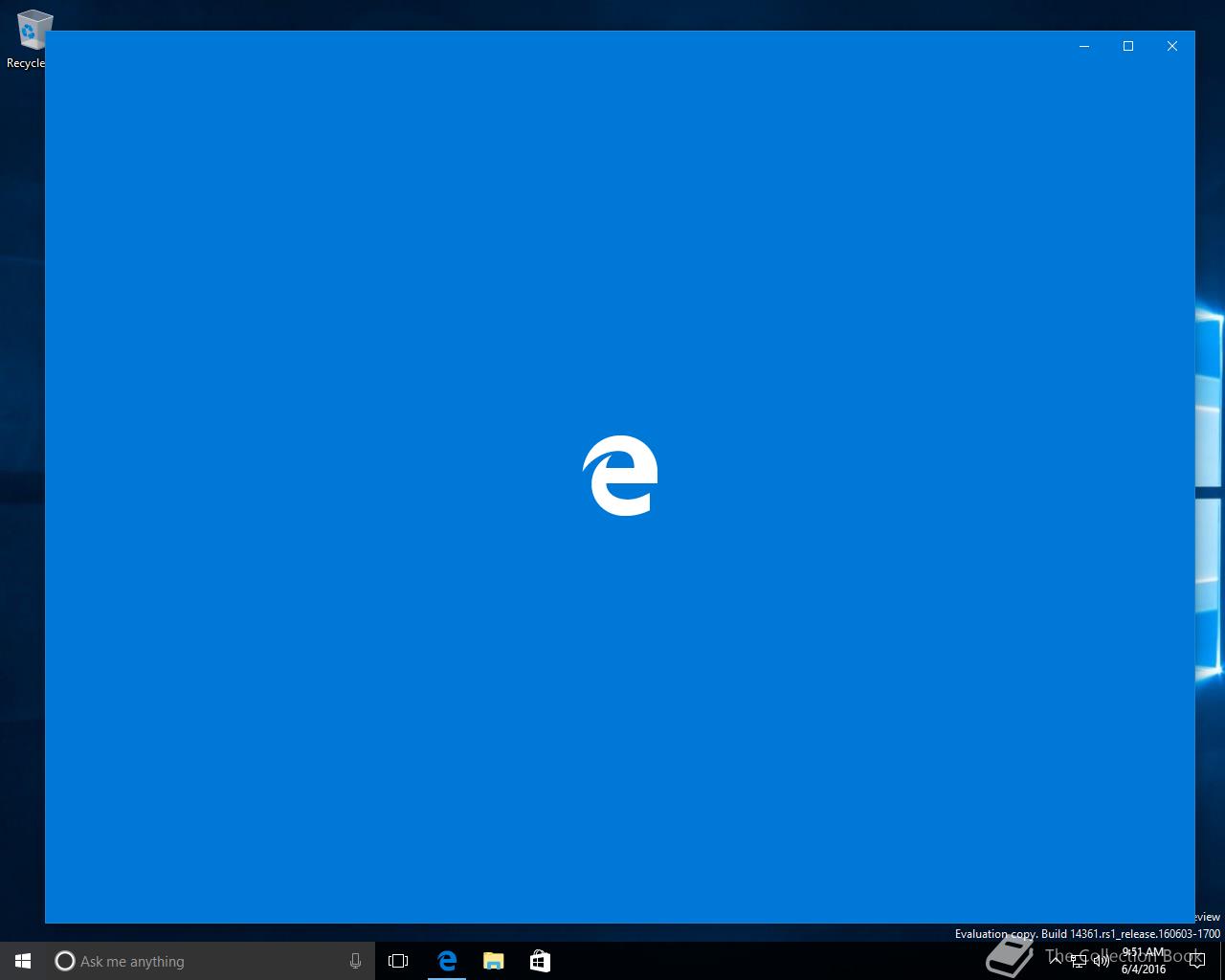Close the Edge splash window
The image size is (1225, 980).
pos(1172,46)
